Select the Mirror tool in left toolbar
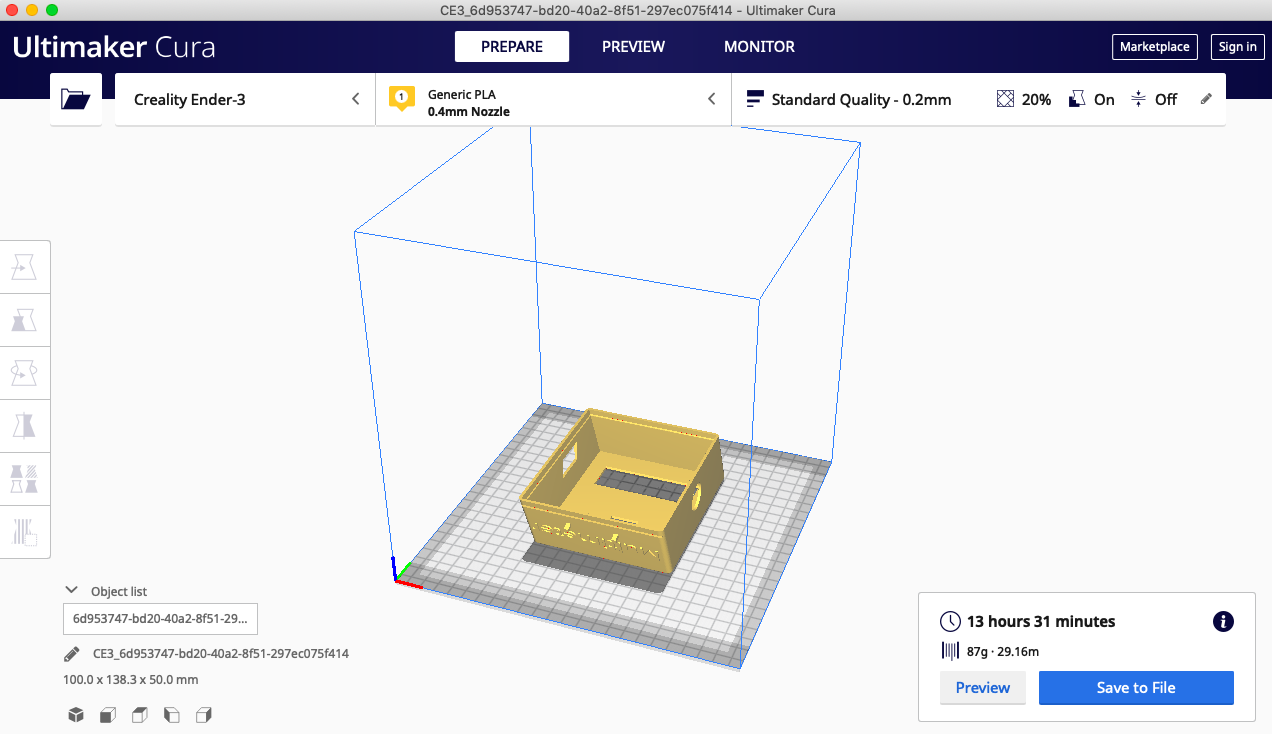Viewport: 1272px width, 734px height. pyautogui.click(x=24, y=426)
